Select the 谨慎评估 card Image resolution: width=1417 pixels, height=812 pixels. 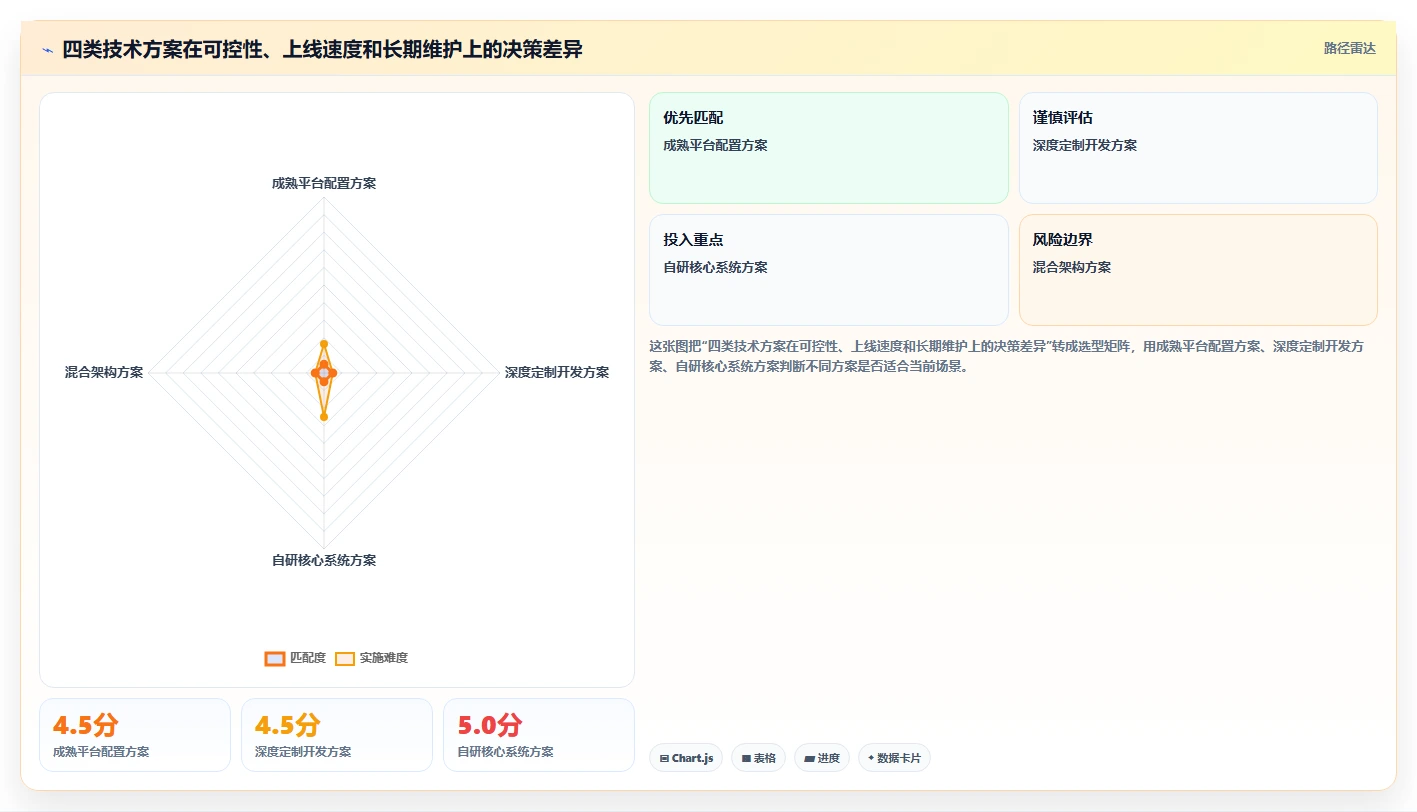(1198, 148)
